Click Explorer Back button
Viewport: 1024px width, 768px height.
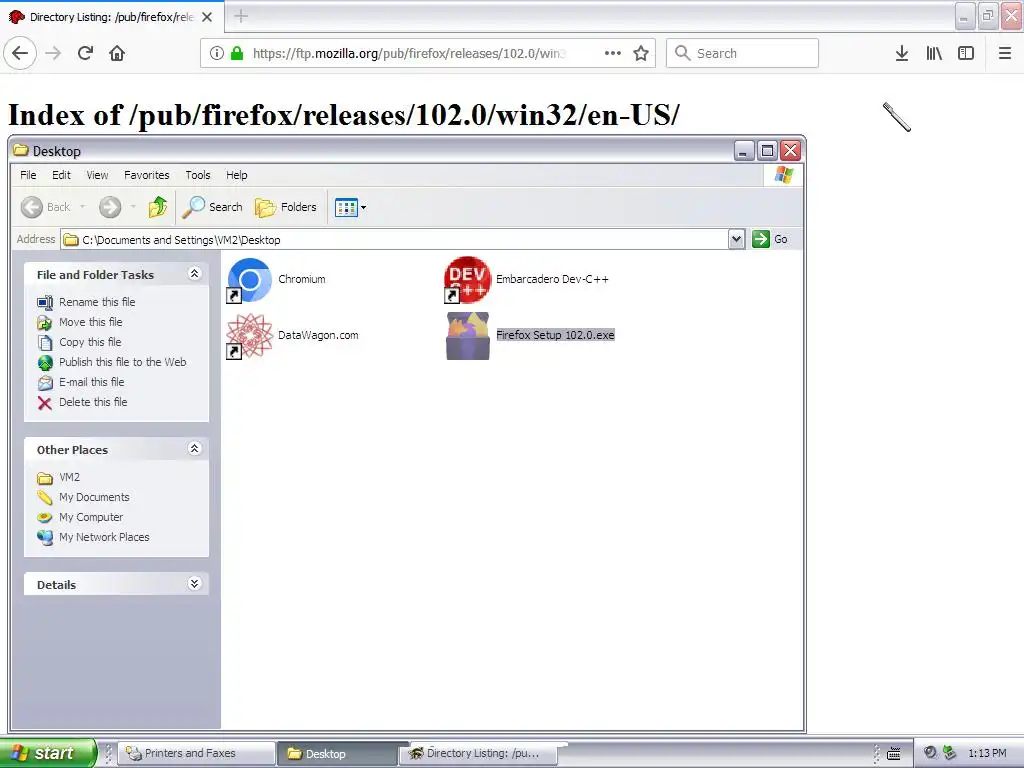45,207
